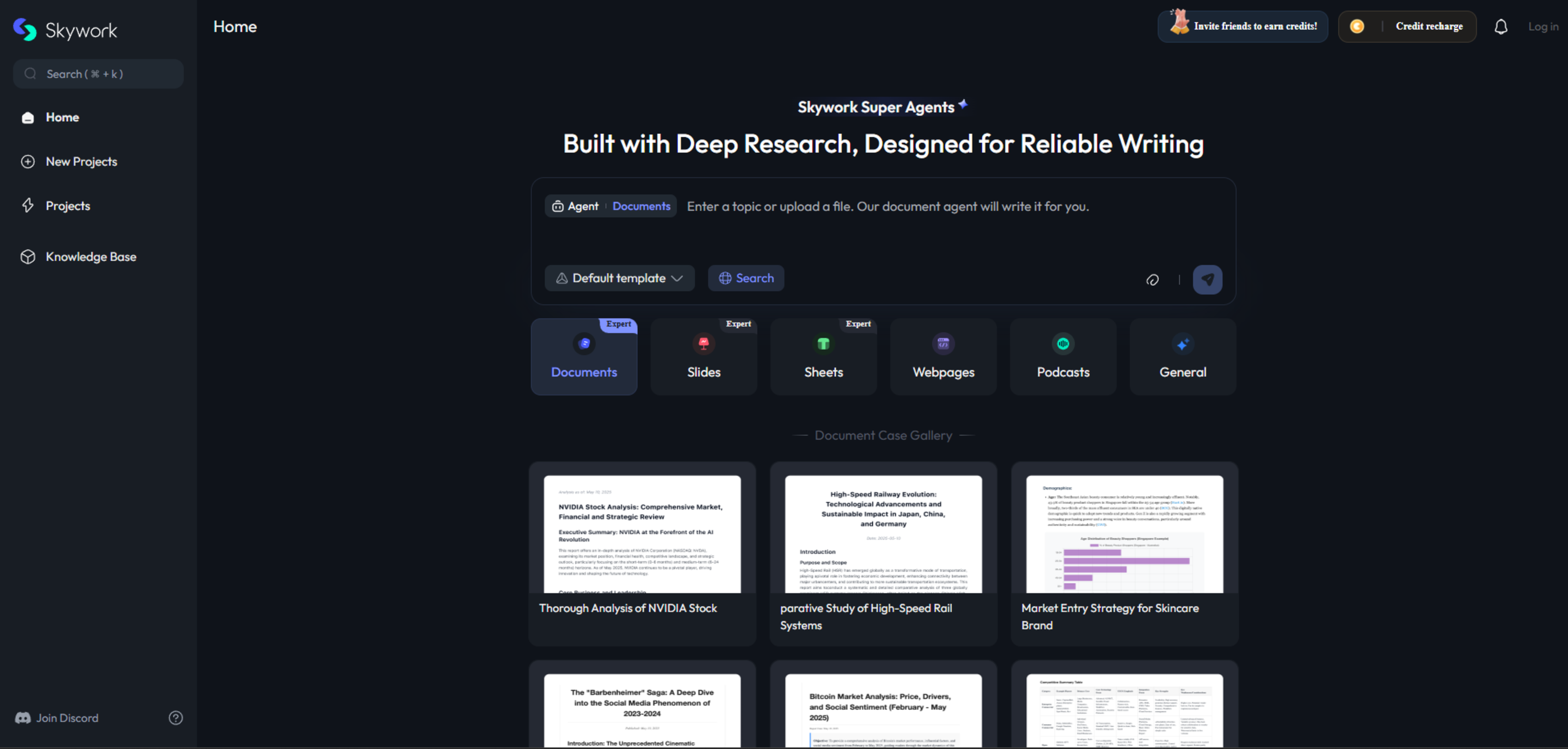The image size is (1568, 749).
Task: Go to Knowledge Base in sidebar
Action: pyautogui.click(x=91, y=257)
